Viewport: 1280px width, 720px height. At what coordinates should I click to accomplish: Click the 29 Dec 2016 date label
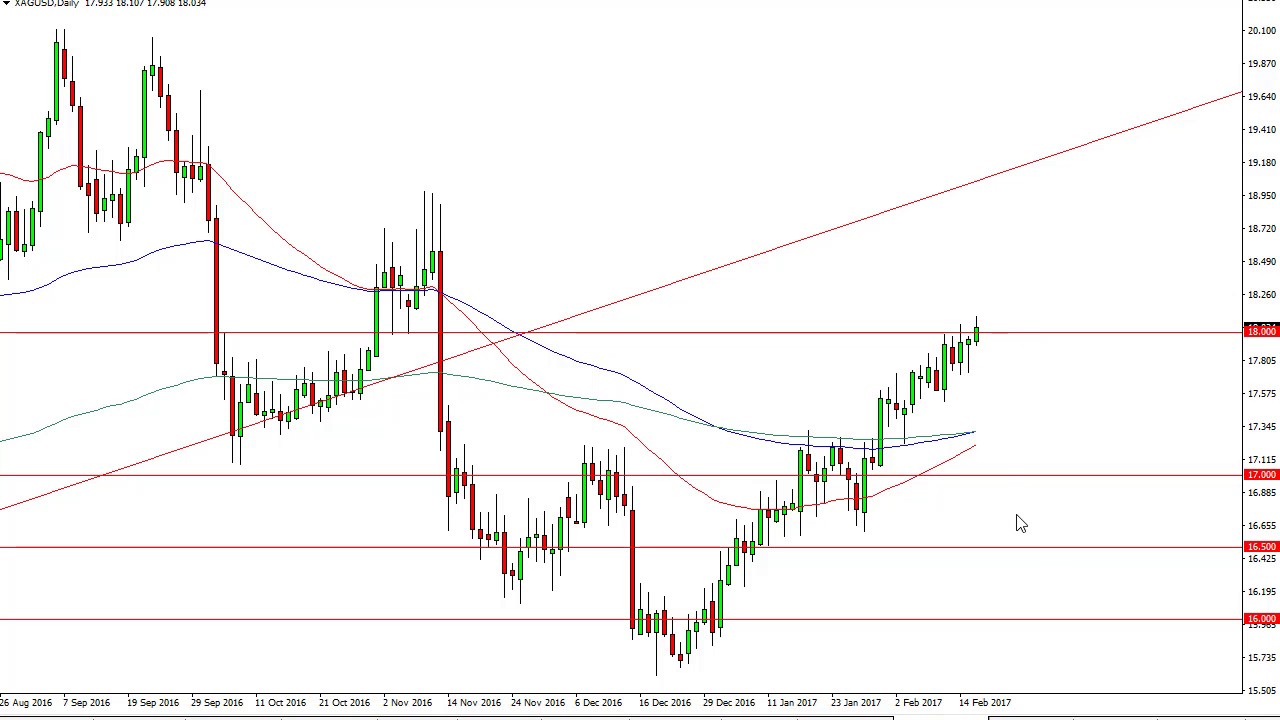tap(729, 703)
